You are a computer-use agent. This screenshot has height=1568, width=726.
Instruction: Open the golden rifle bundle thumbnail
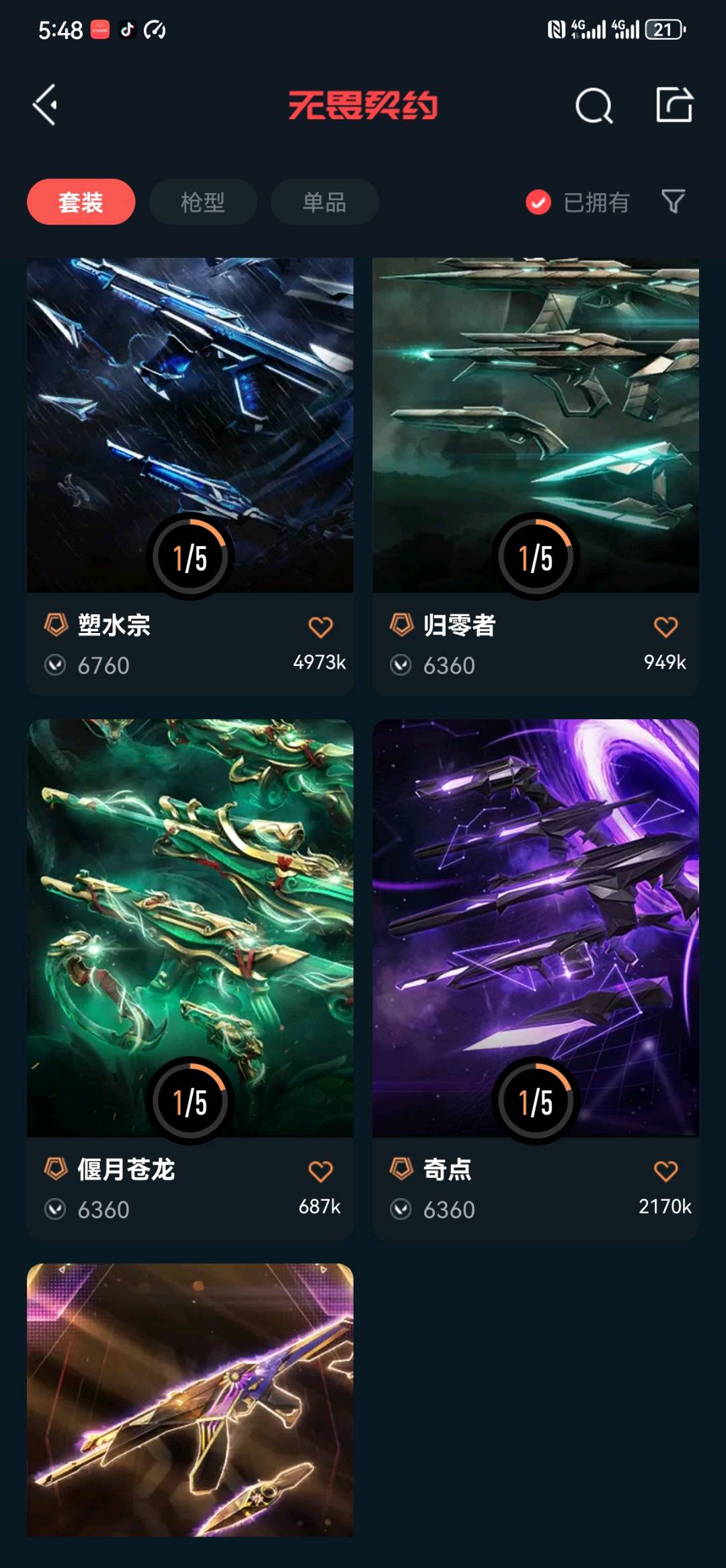coord(190,1399)
